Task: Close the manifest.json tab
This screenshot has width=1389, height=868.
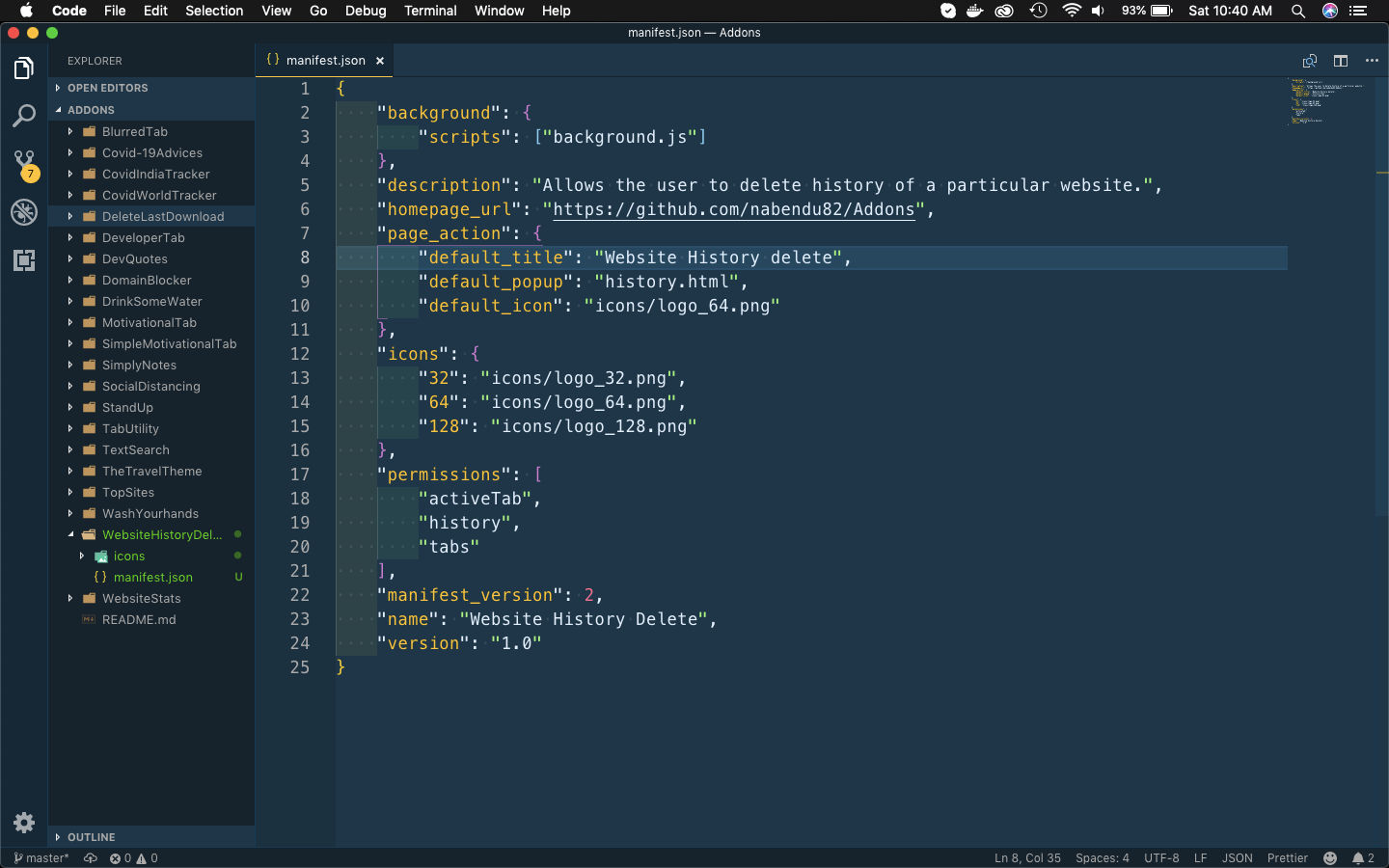Action: (x=380, y=61)
